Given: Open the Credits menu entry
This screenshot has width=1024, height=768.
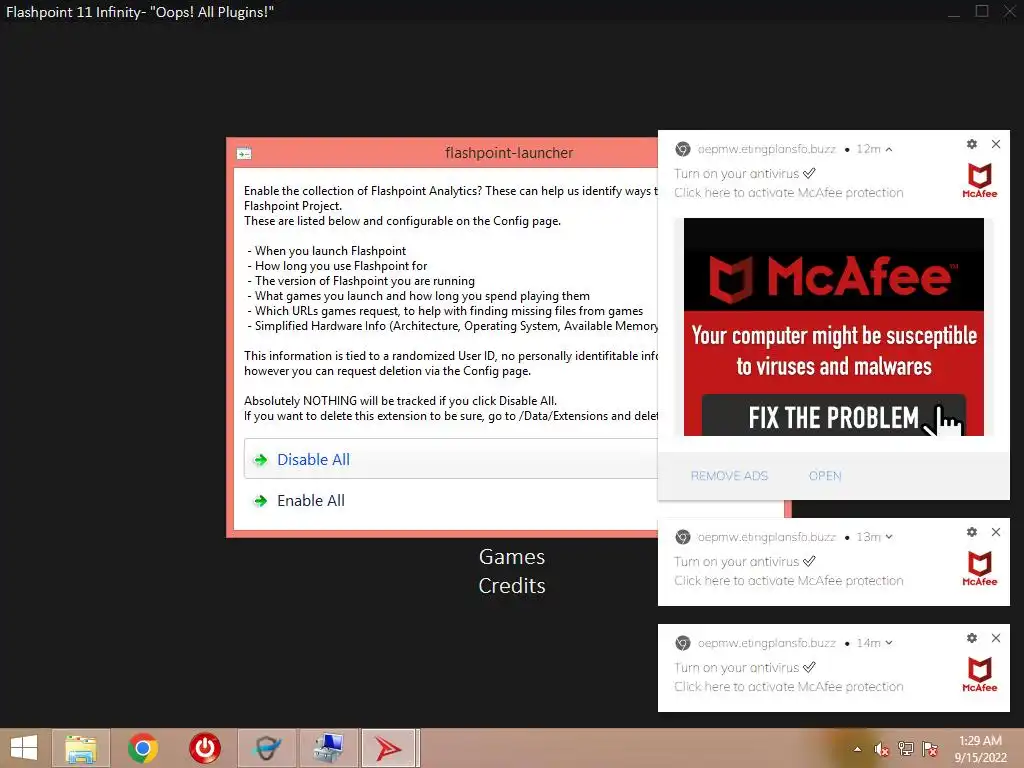Looking at the screenshot, I should [x=511, y=586].
